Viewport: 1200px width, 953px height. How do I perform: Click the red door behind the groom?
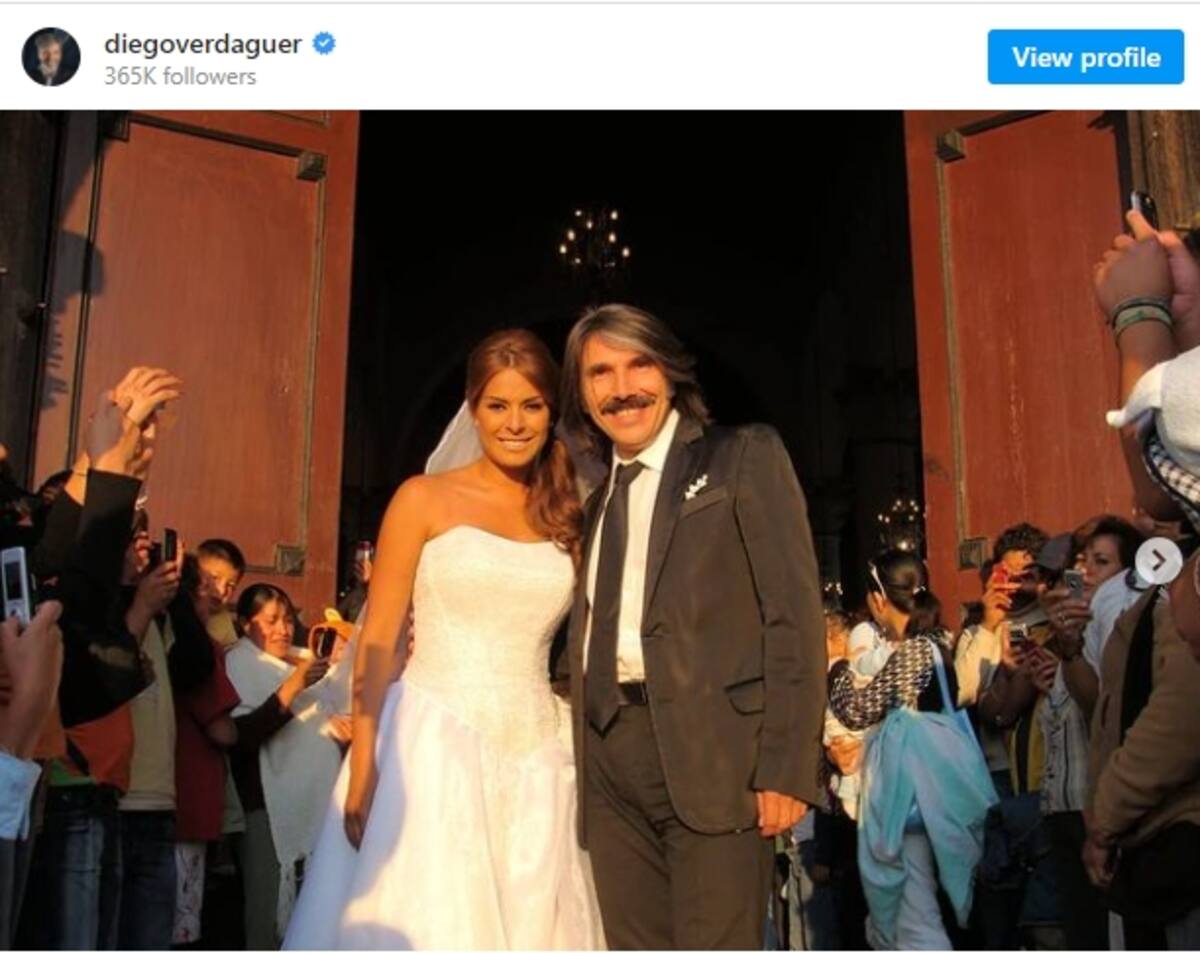pos(1020,330)
